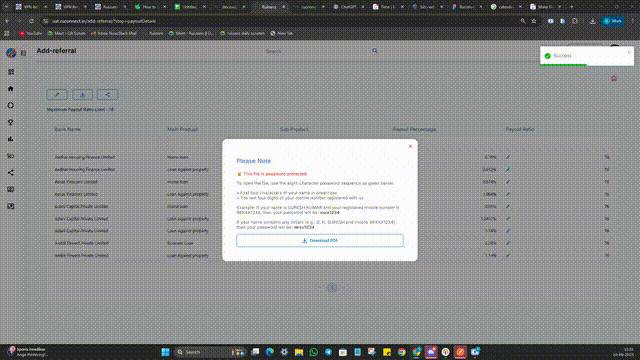Toggle the sidebar menu icon beside the logo
Viewport: 640px width, 360px height.
click(23, 53)
